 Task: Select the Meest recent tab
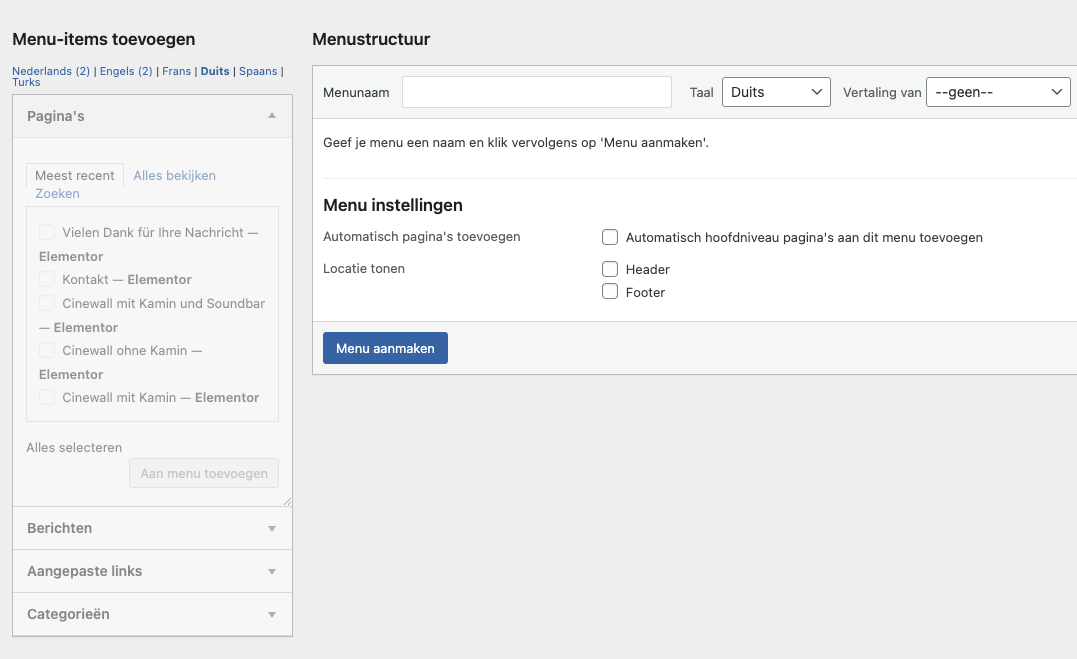(x=75, y=176)
